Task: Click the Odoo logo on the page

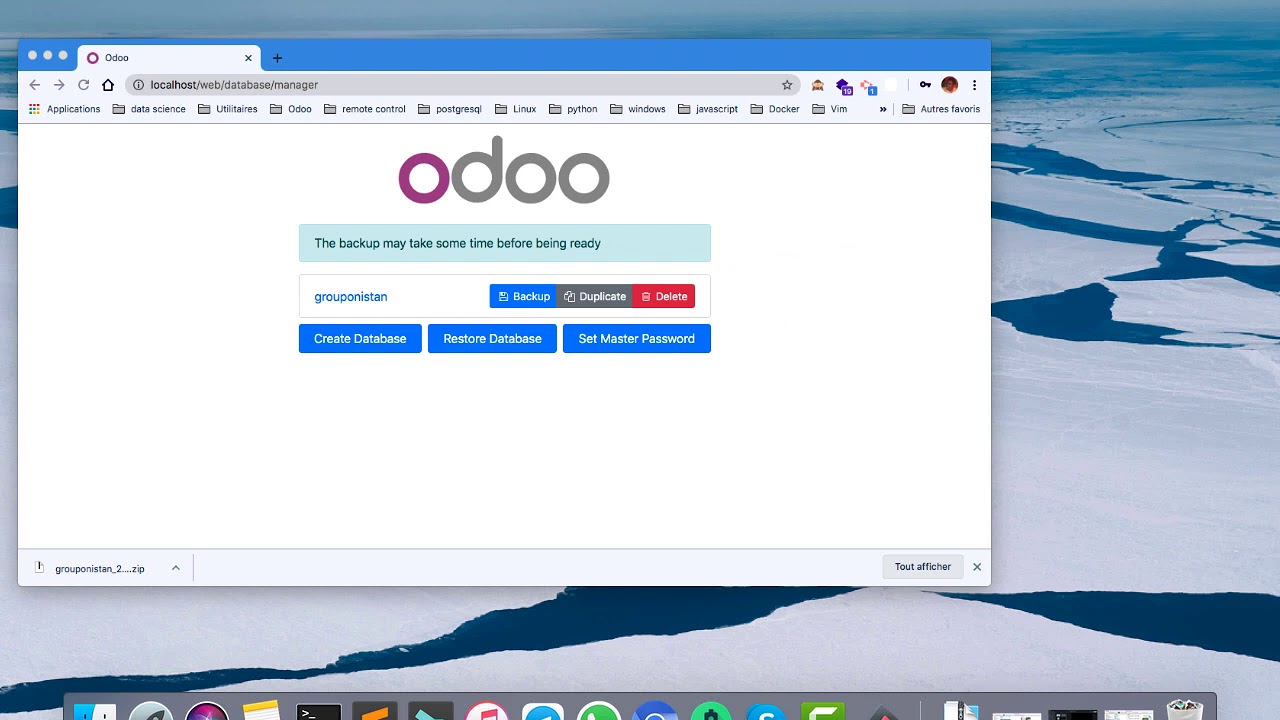Action: point(504,170)
